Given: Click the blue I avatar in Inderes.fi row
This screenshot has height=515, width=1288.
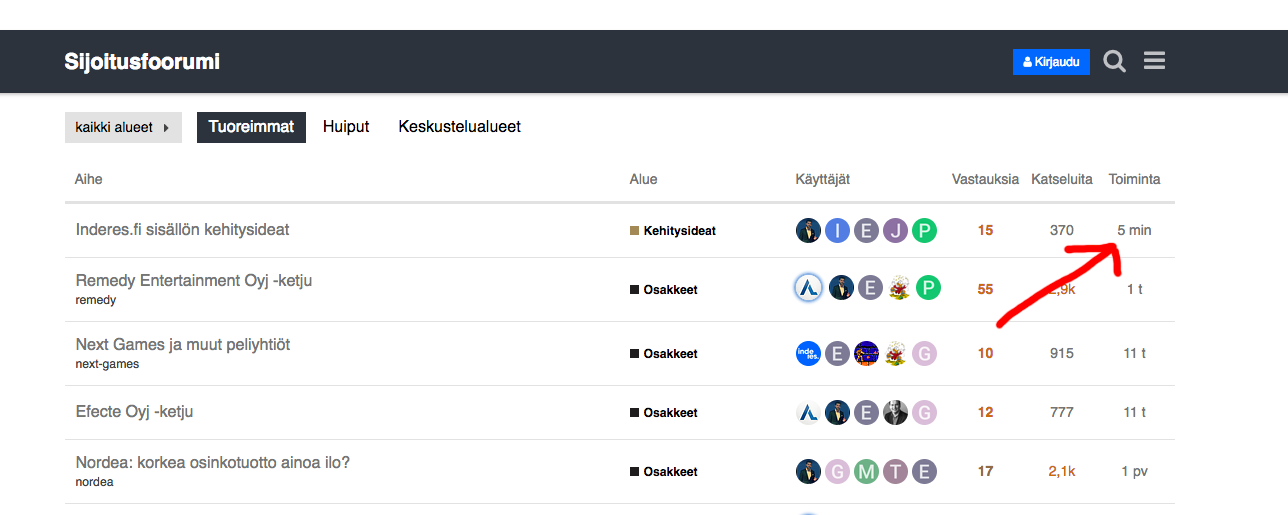Looking at the screenshot, I should pos(838,231).
